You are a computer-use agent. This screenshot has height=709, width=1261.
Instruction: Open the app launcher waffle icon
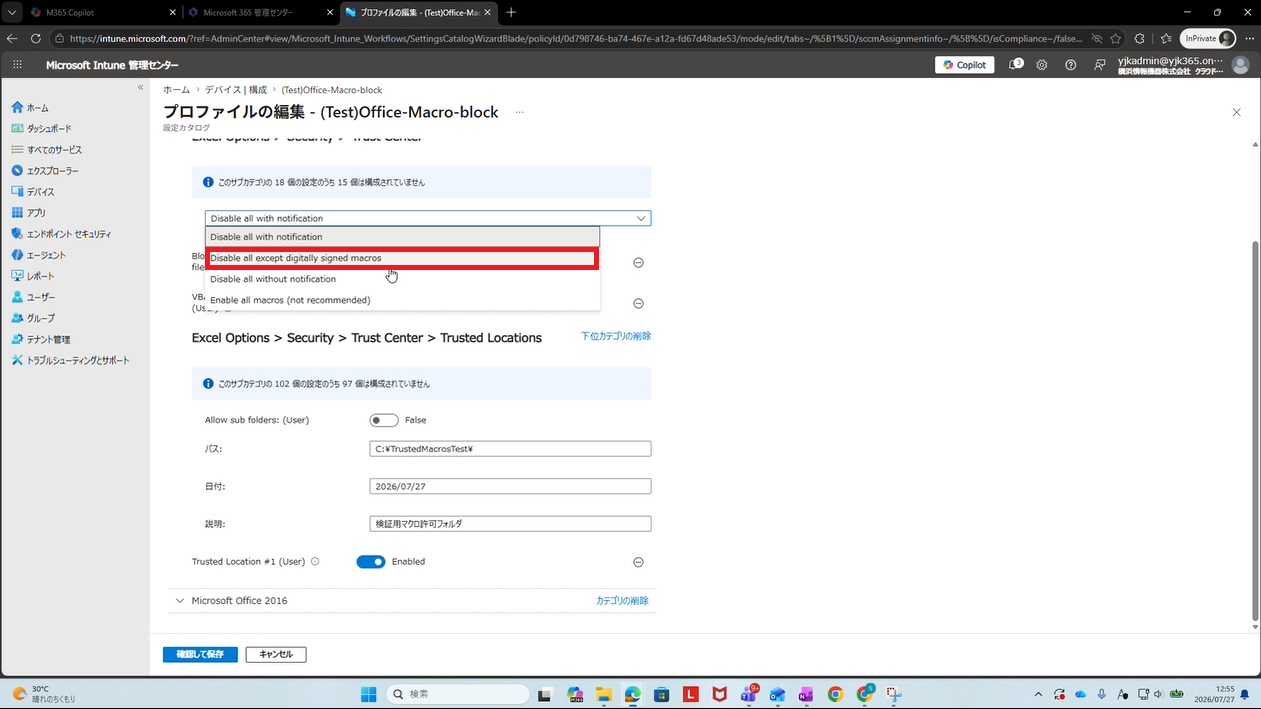click(x=17, y=65)
